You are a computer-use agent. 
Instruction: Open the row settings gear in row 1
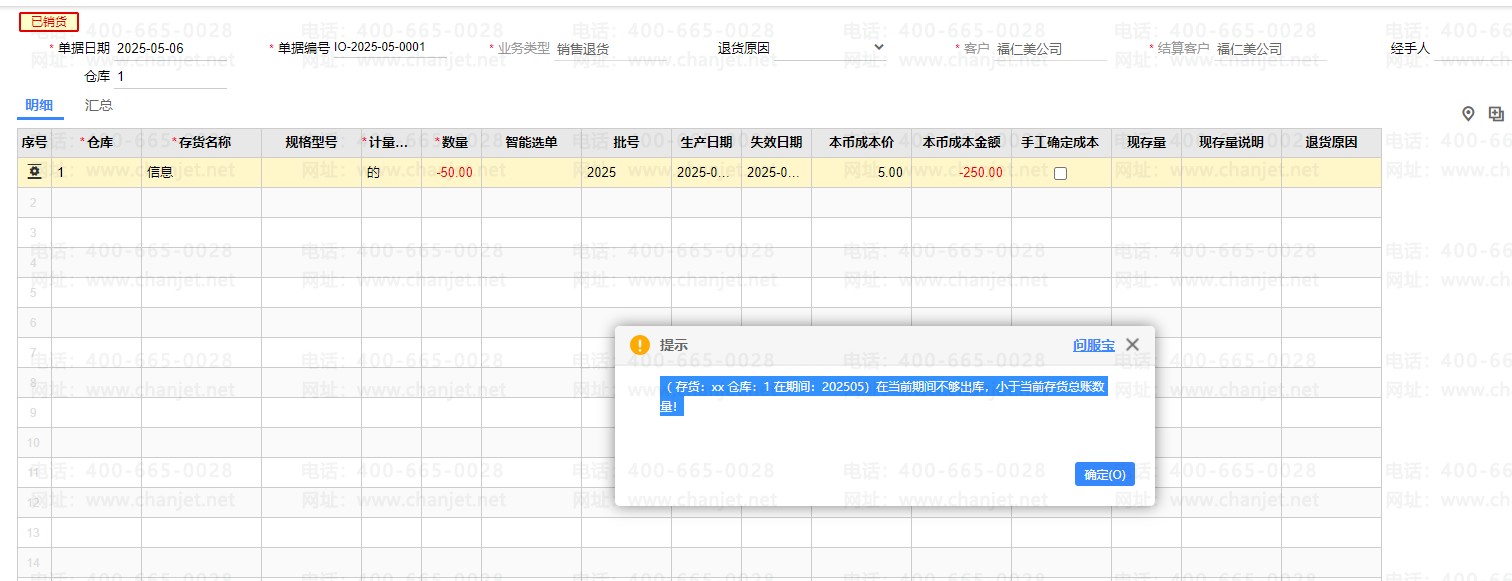[x=34, y=172]
